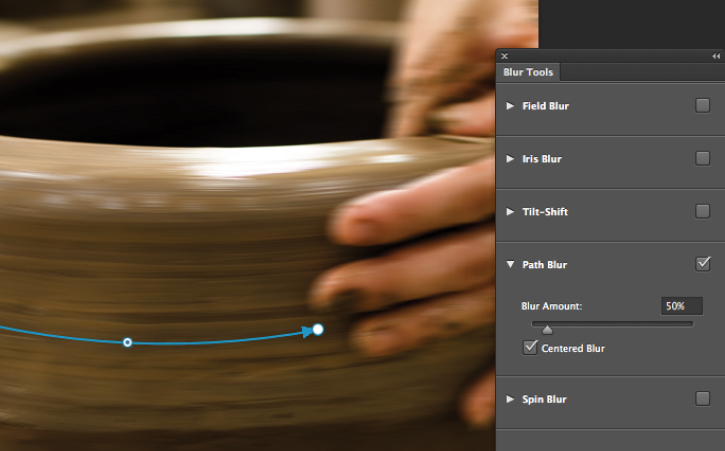Disable the Path Blur checkbox
725x451 pixels.
coord(703,264)
